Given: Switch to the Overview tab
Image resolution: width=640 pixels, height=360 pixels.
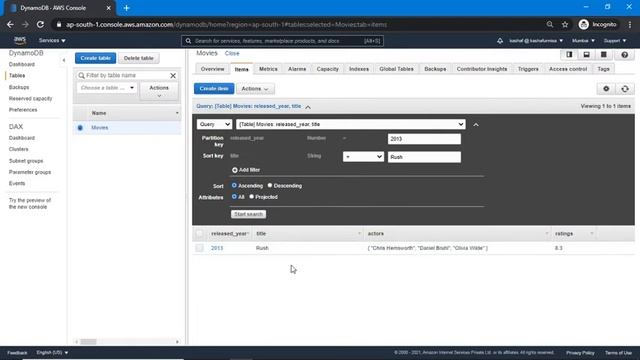Looking at the screenshot, I should (212, 69).
